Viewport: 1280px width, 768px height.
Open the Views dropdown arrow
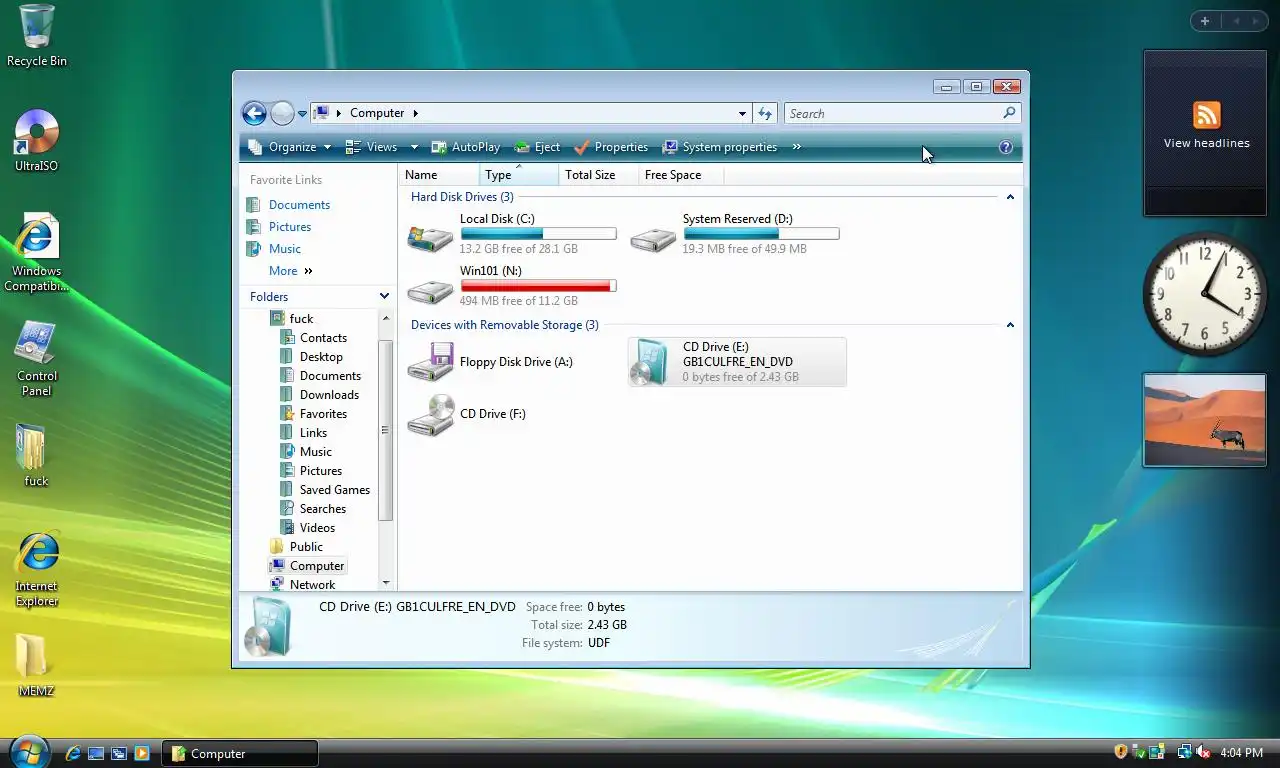point(414,147)
